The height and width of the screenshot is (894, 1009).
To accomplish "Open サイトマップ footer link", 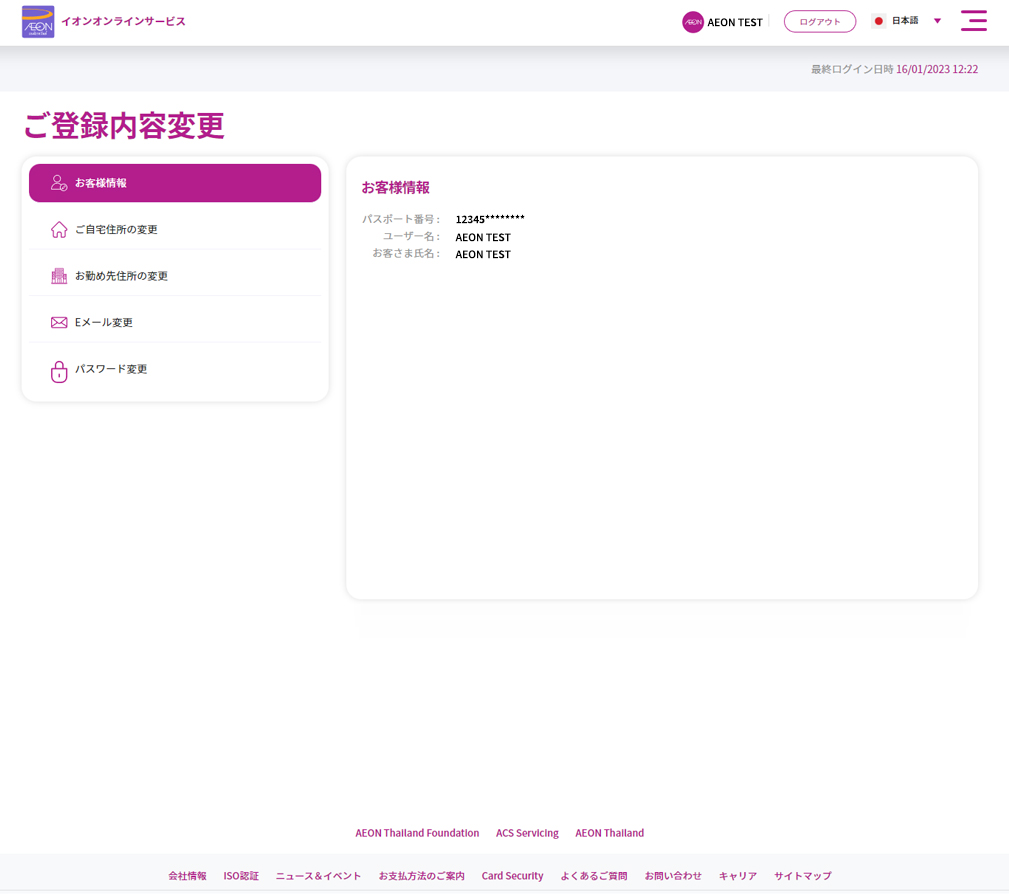I will tap(802, 876).
